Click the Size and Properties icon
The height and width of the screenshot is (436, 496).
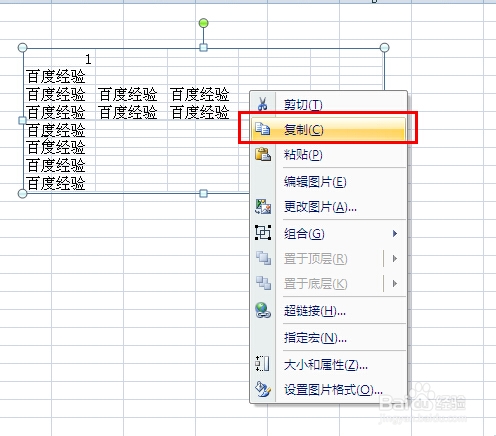click(x=263, y=364)
